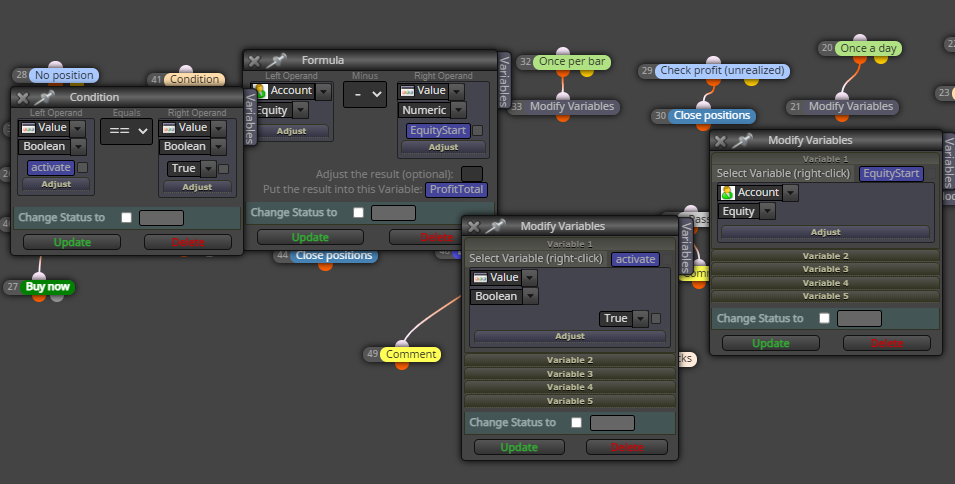
Task: Click Account icon in Formula left operand
Action: click(261, 91)
